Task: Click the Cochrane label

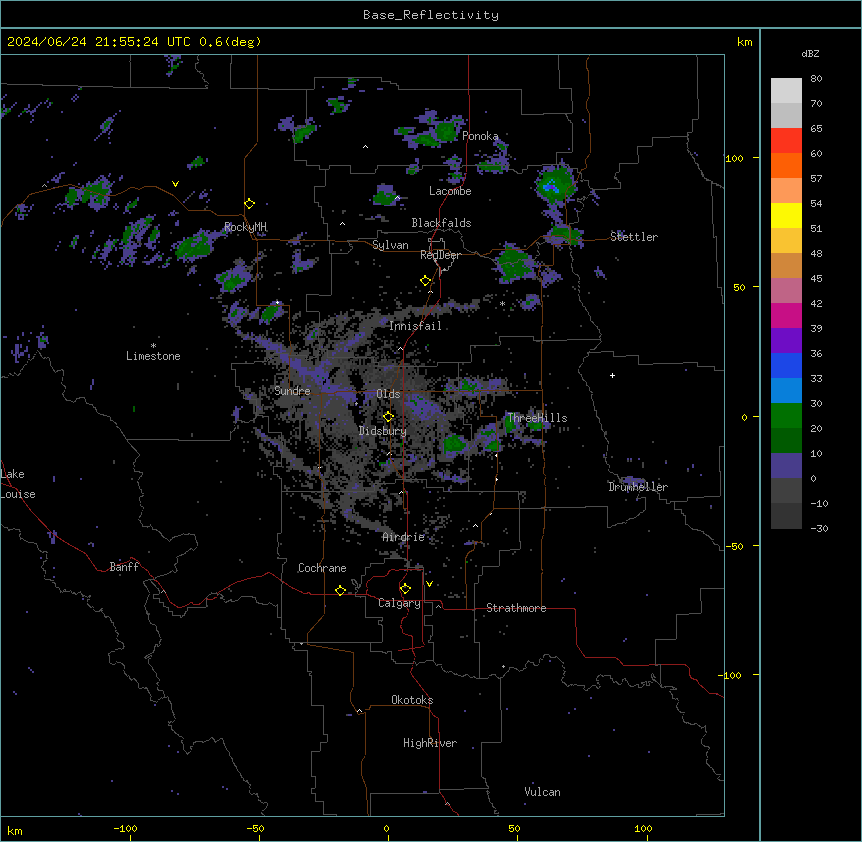Action: click(322, 568)
